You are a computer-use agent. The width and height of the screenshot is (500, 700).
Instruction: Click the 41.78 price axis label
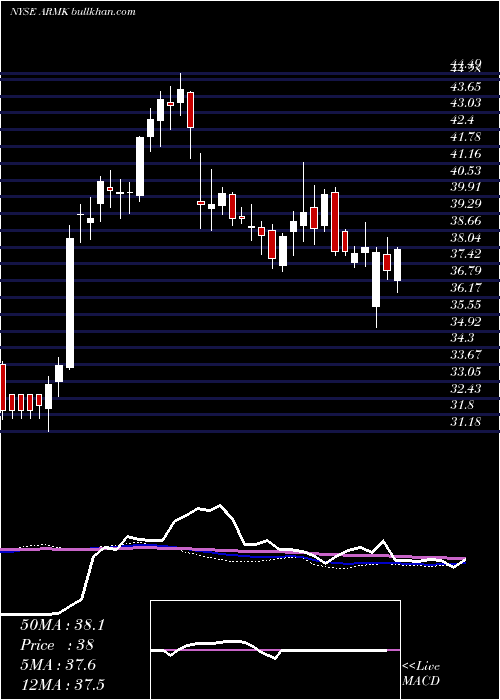pos(465,137)
